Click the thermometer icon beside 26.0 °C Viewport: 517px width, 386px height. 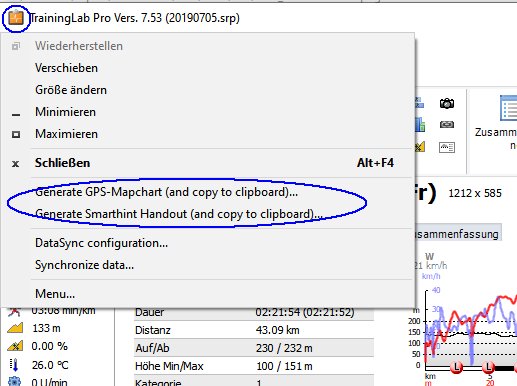tap(14, 365)
